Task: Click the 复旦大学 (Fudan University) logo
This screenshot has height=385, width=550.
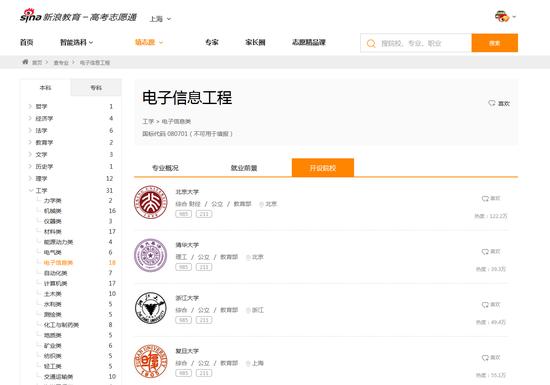Action: tap(151, 361)
